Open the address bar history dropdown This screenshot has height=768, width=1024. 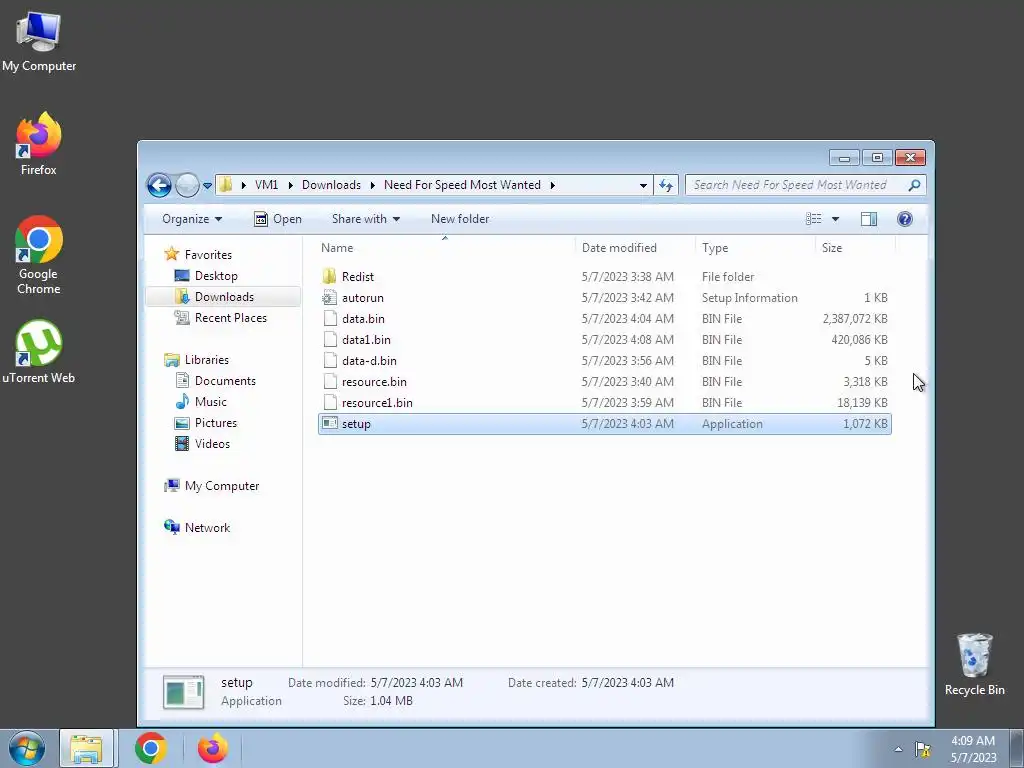click(643, 185)
